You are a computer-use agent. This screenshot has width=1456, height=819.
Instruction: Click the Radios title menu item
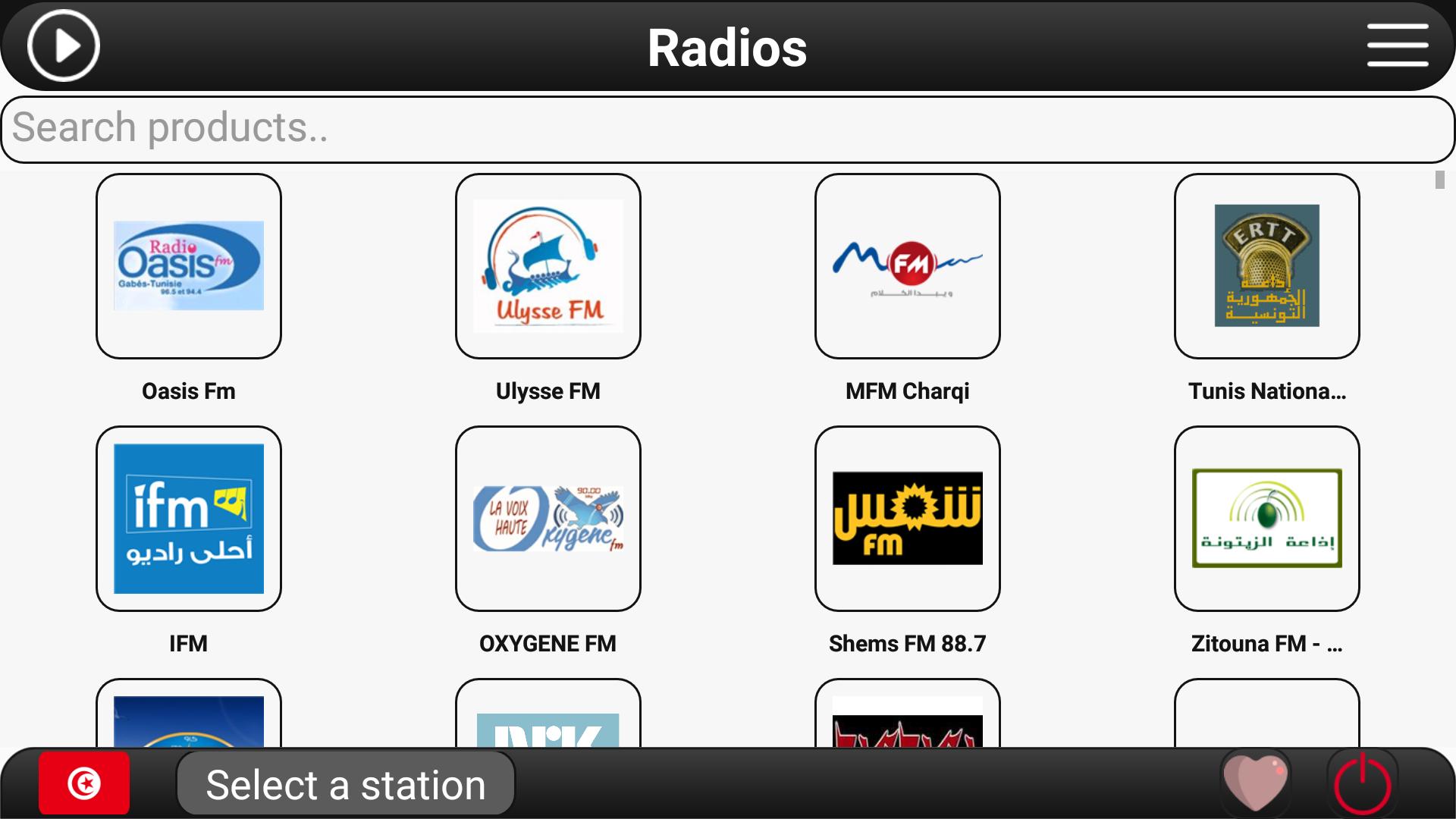coord(727,47)
